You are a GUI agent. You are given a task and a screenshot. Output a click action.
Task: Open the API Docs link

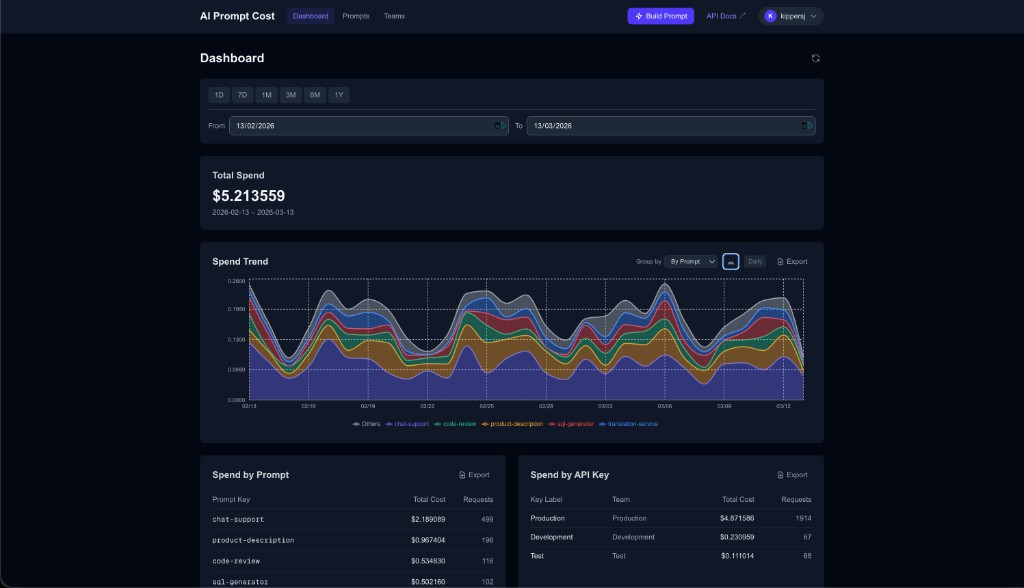pyautogui.click(x=722, y=15)
